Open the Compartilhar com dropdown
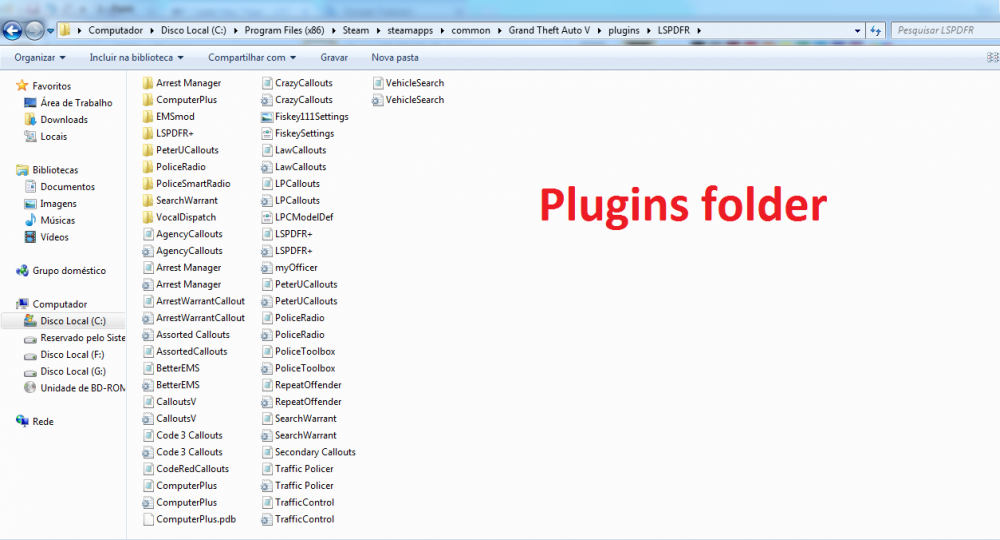 tap(252, 57)
